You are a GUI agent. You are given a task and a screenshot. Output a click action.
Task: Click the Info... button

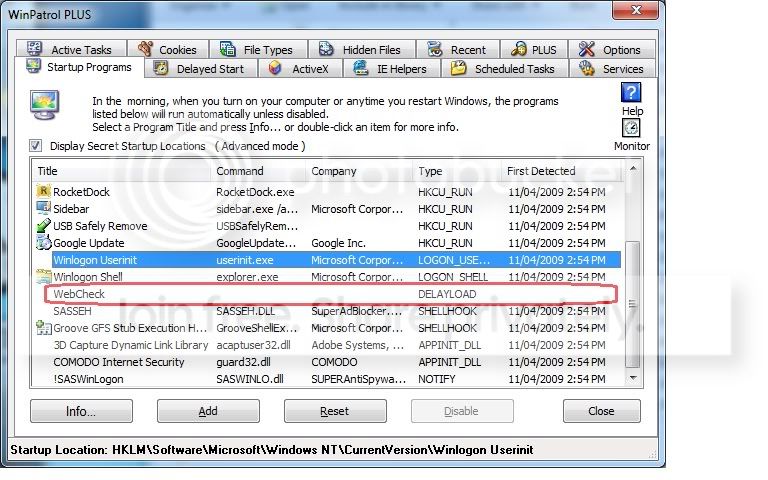[81, 411]
